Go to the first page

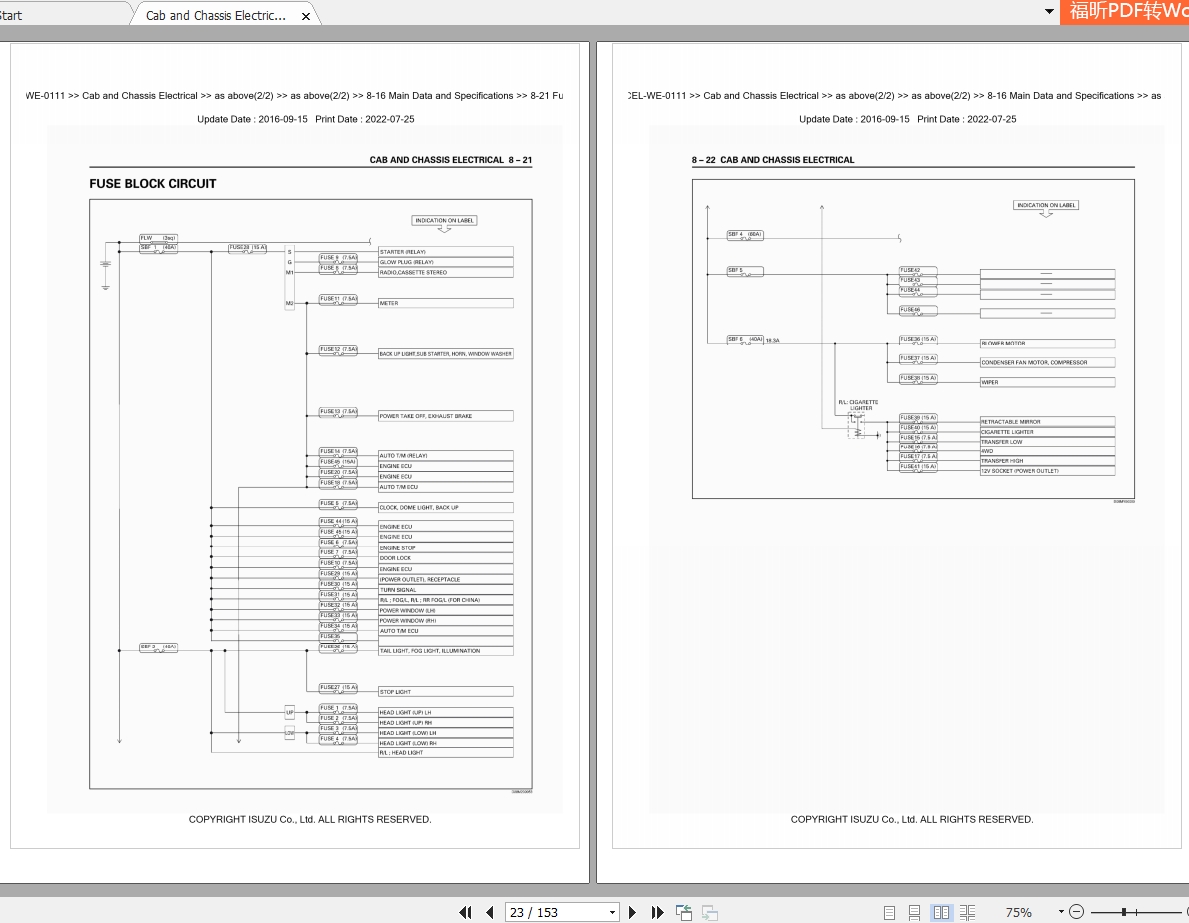(x=465, y=912)
